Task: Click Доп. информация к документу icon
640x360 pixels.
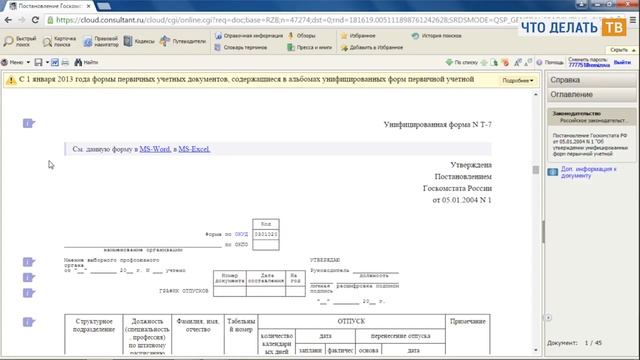Action: 553,172
